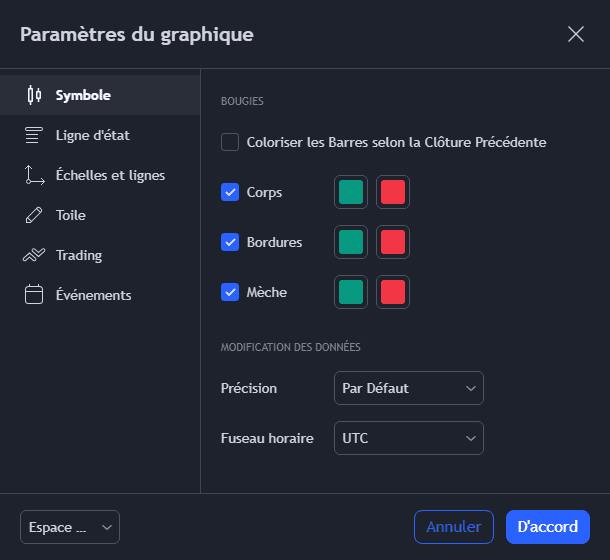Click the Échelles et lignes axes icon

pyautogui.click(x=34, y=175)
